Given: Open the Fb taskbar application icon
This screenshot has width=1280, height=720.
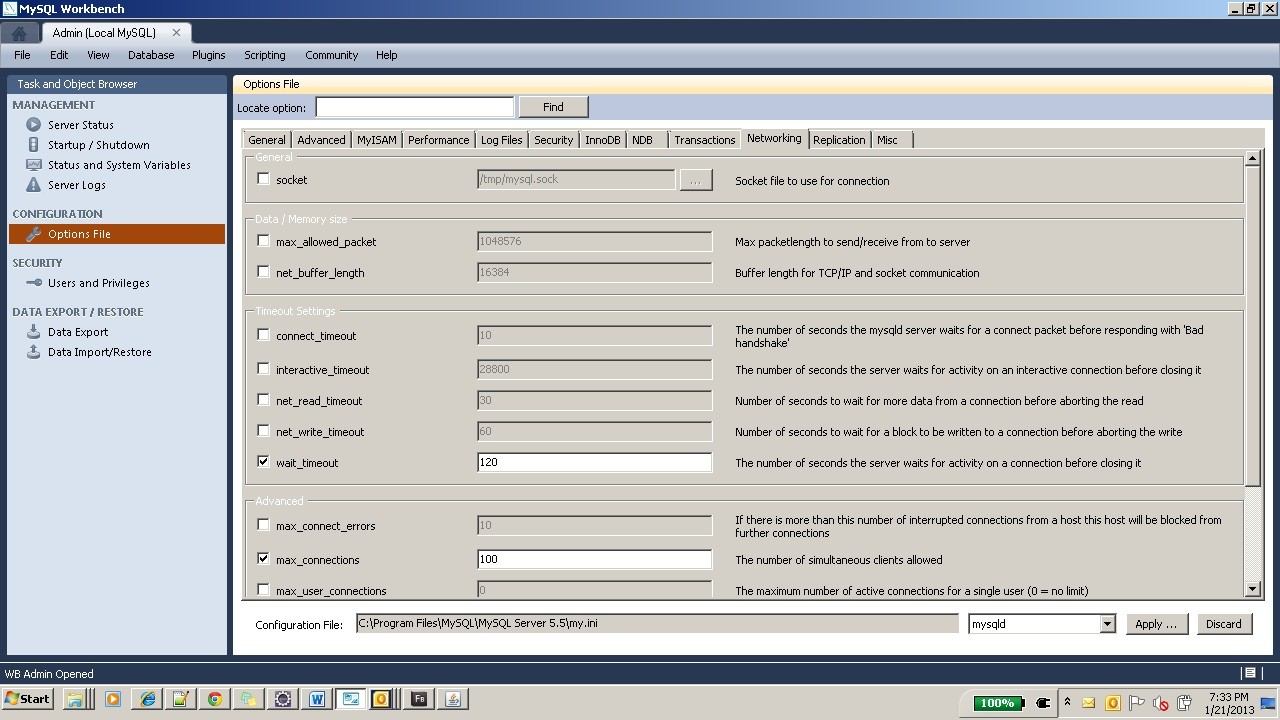Looking at the screenshot, I should pos(419,700).
